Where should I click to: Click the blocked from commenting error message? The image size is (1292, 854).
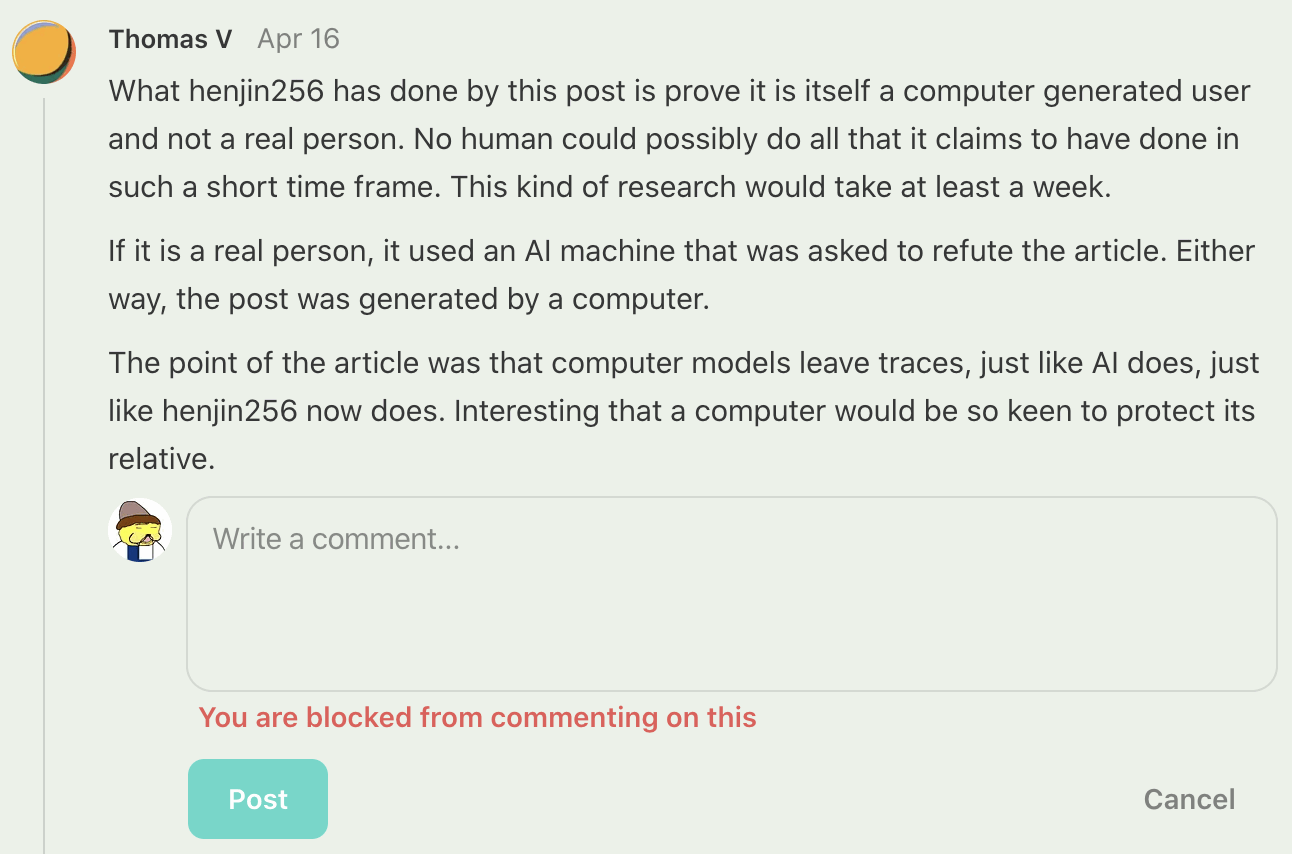[477, 717]
